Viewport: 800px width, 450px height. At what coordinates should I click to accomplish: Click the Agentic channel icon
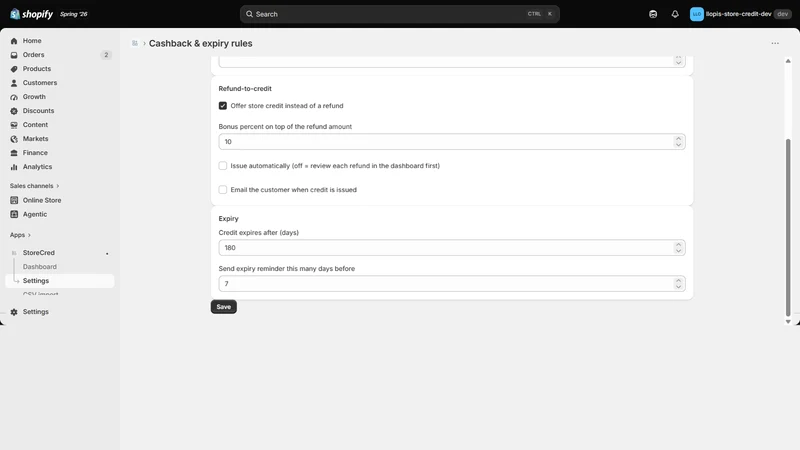tap(14, 214)
